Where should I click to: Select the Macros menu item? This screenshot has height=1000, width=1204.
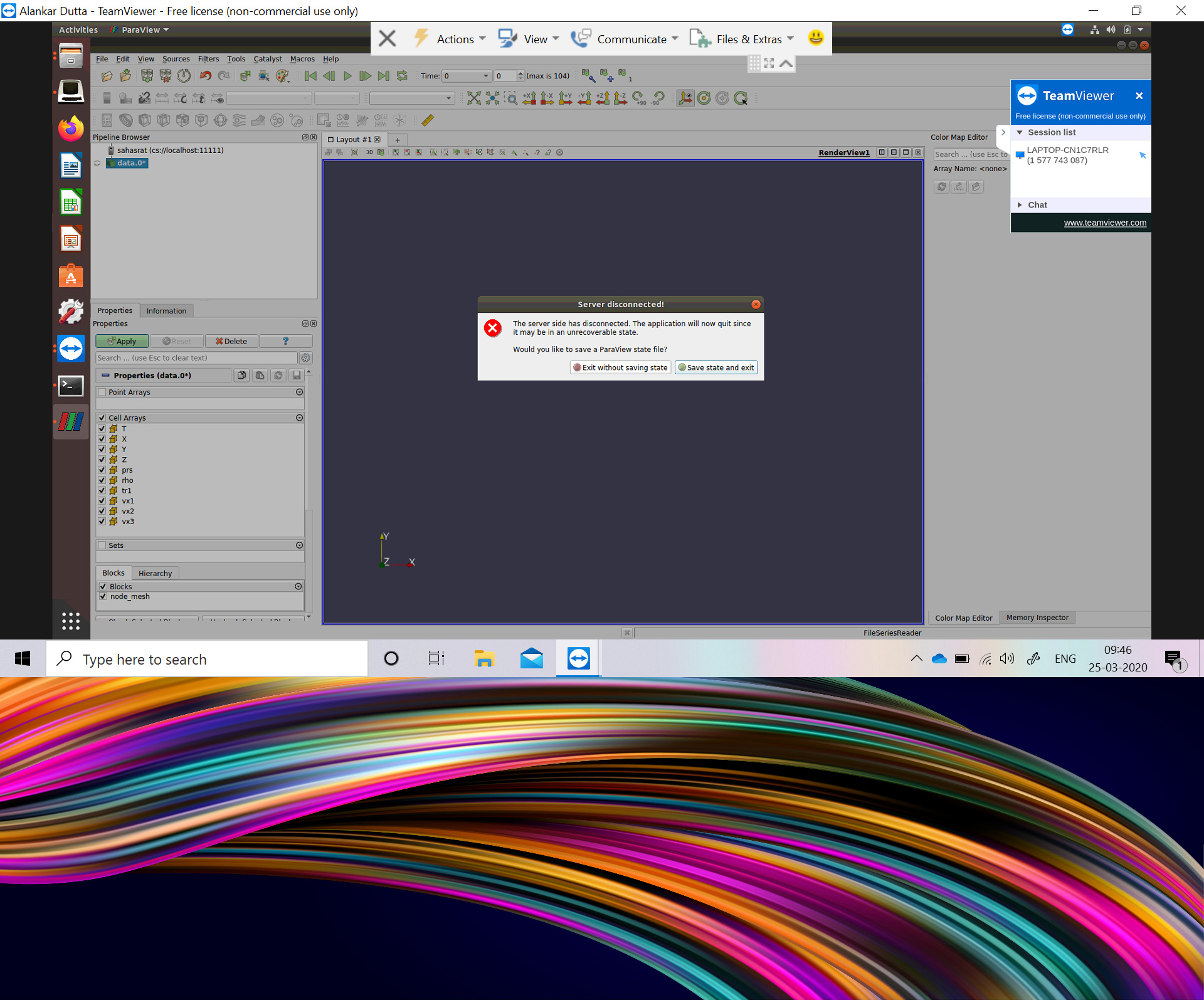(303, 59)
